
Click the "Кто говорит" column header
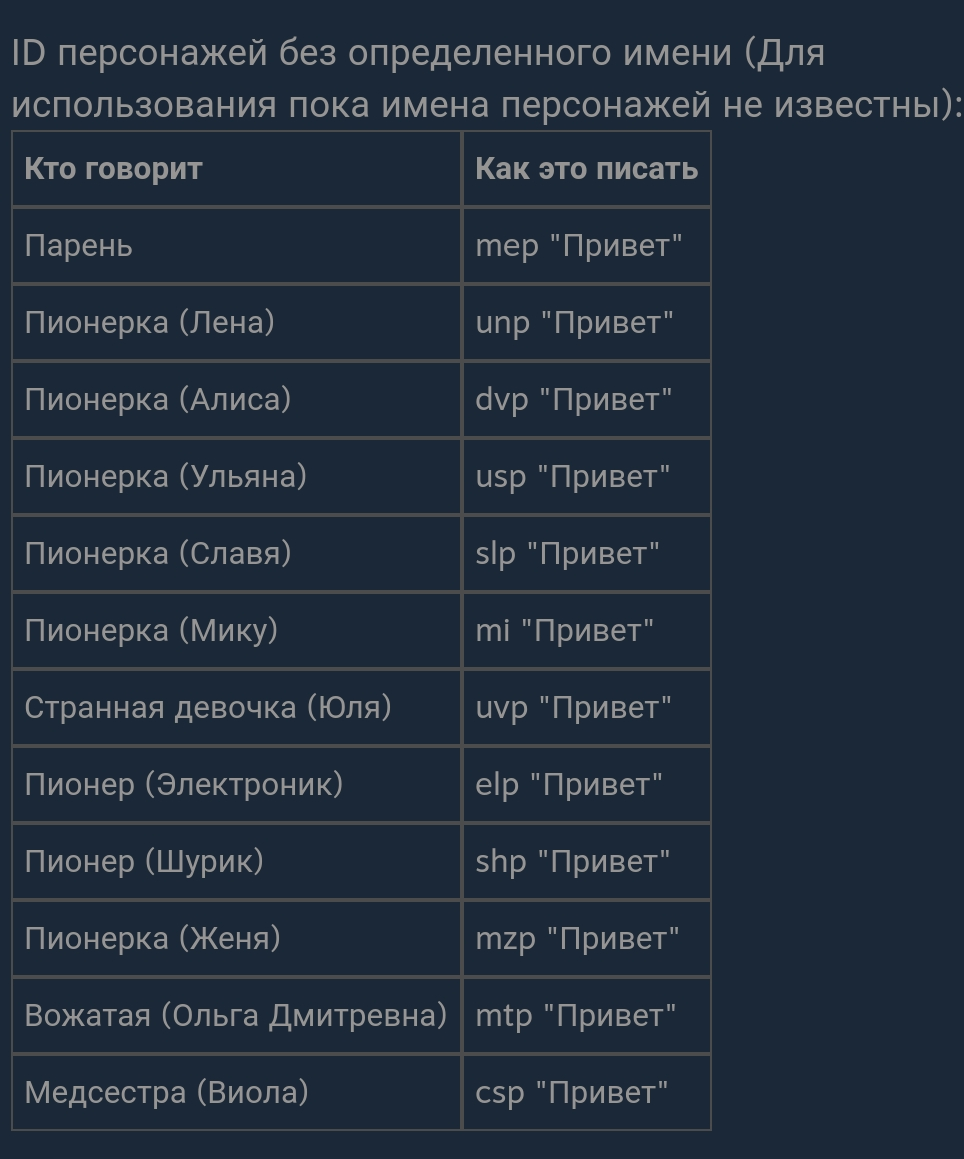click(x=113, y=169)
